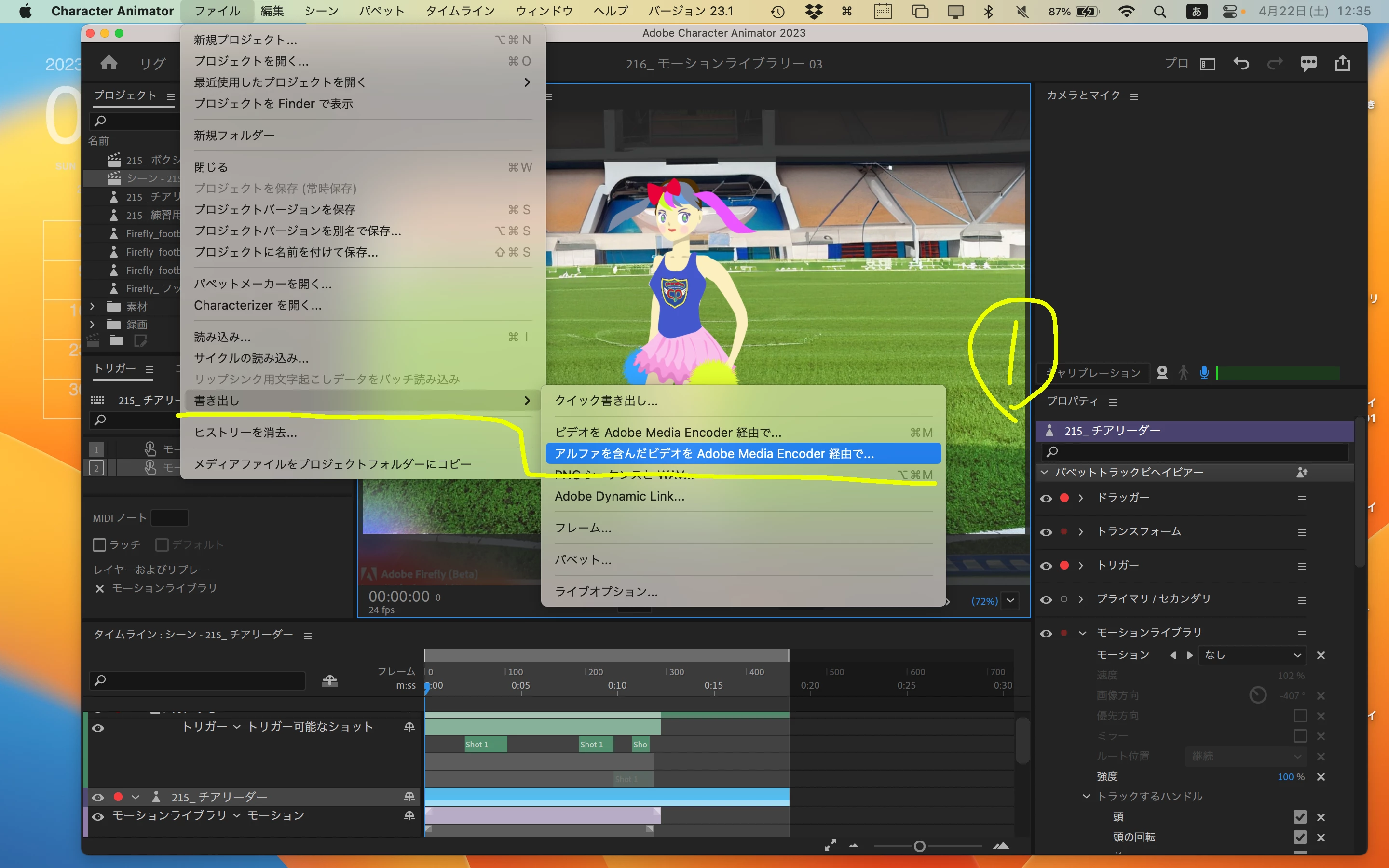Go to the Home workspace icon
1389x868 pixels.
[x=109, y=63]
